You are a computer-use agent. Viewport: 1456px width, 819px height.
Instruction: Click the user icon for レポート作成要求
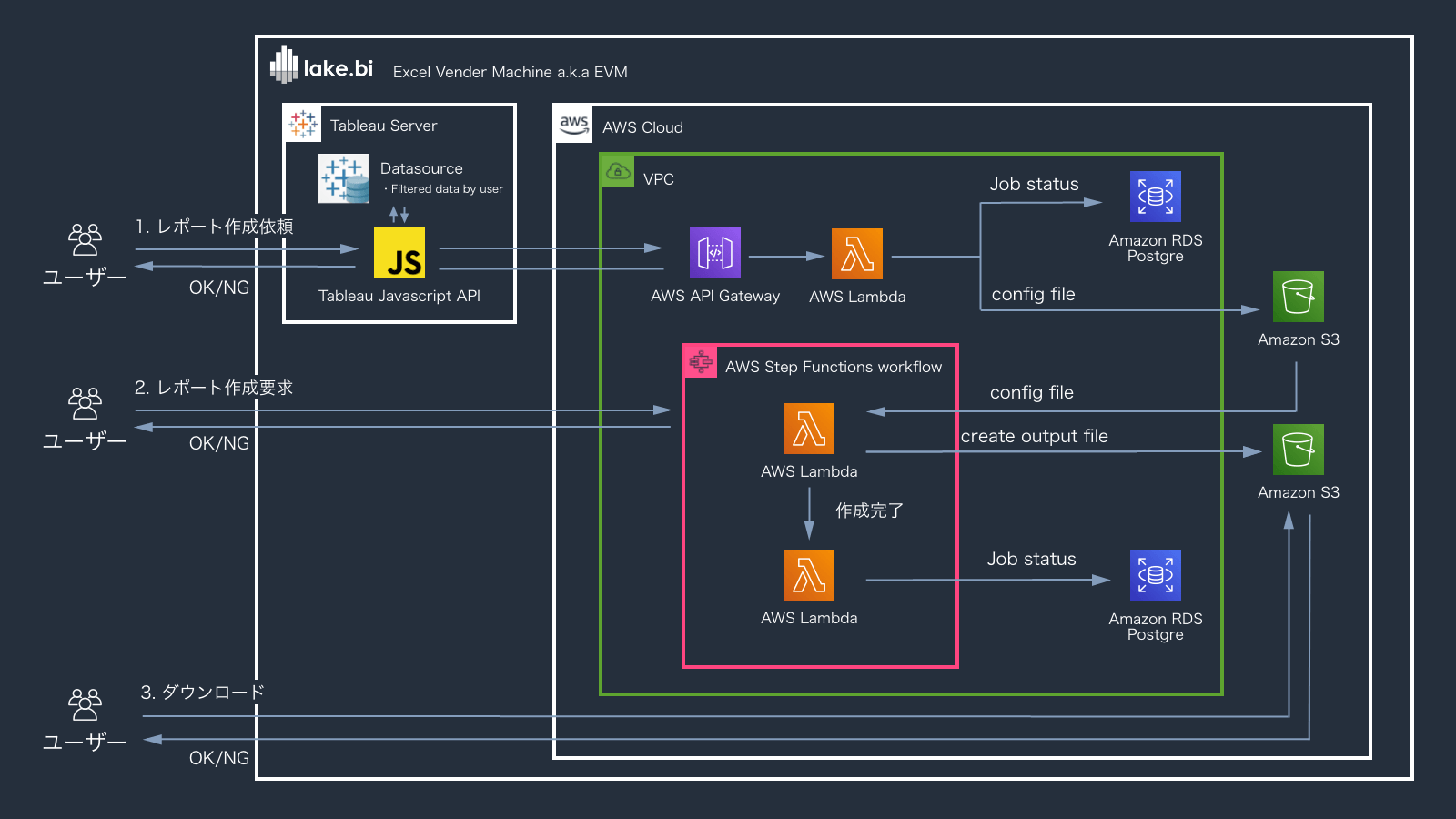pyautogui.click(x=86, y=403)
